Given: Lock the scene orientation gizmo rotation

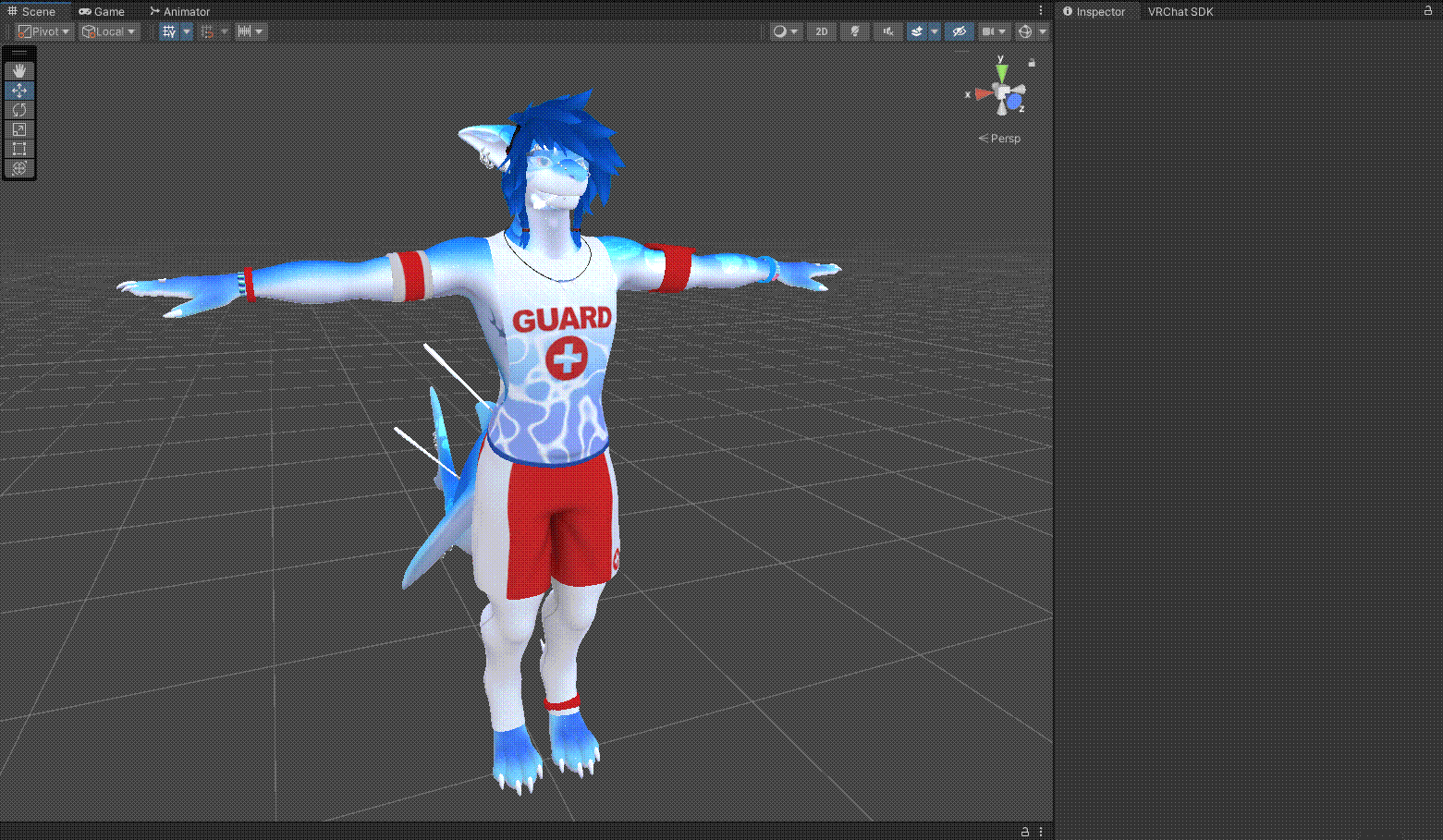Looking at the screenshot, I should tap(1032, 63).
